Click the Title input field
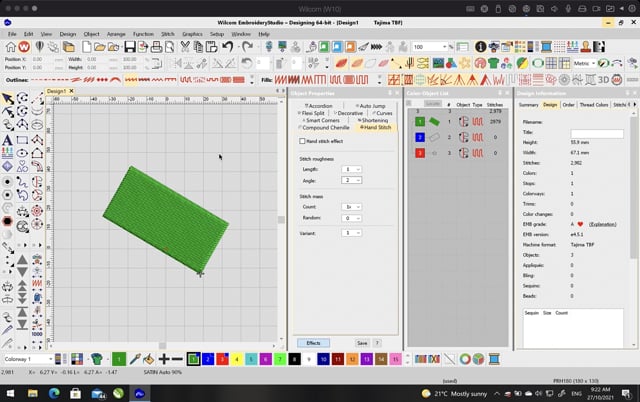The image size is (640, 402). [x=596, y=133]
